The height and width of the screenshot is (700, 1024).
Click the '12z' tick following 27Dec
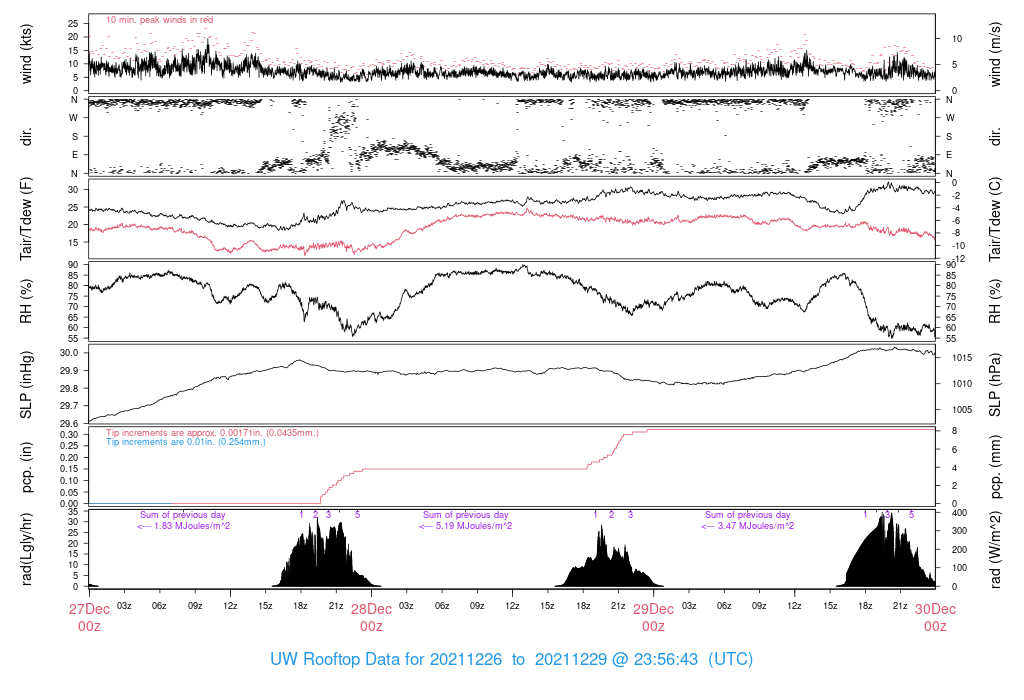click(230, 606)
